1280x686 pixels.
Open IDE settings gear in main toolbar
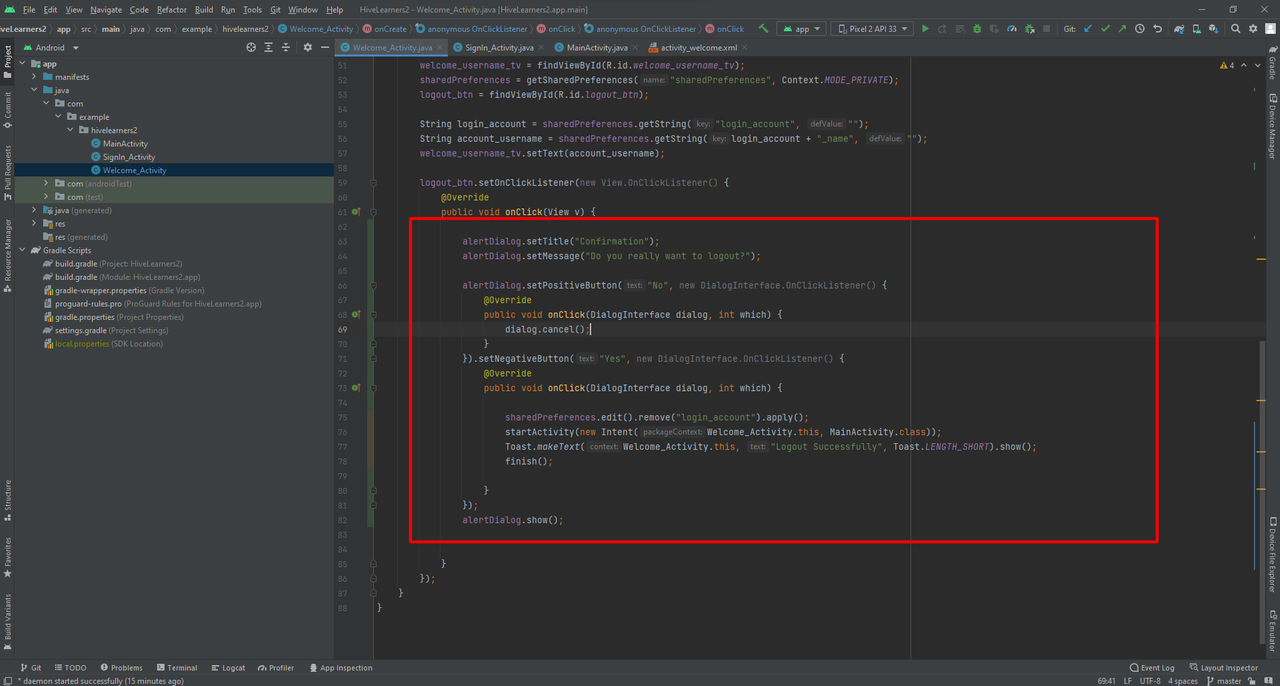1253,29
